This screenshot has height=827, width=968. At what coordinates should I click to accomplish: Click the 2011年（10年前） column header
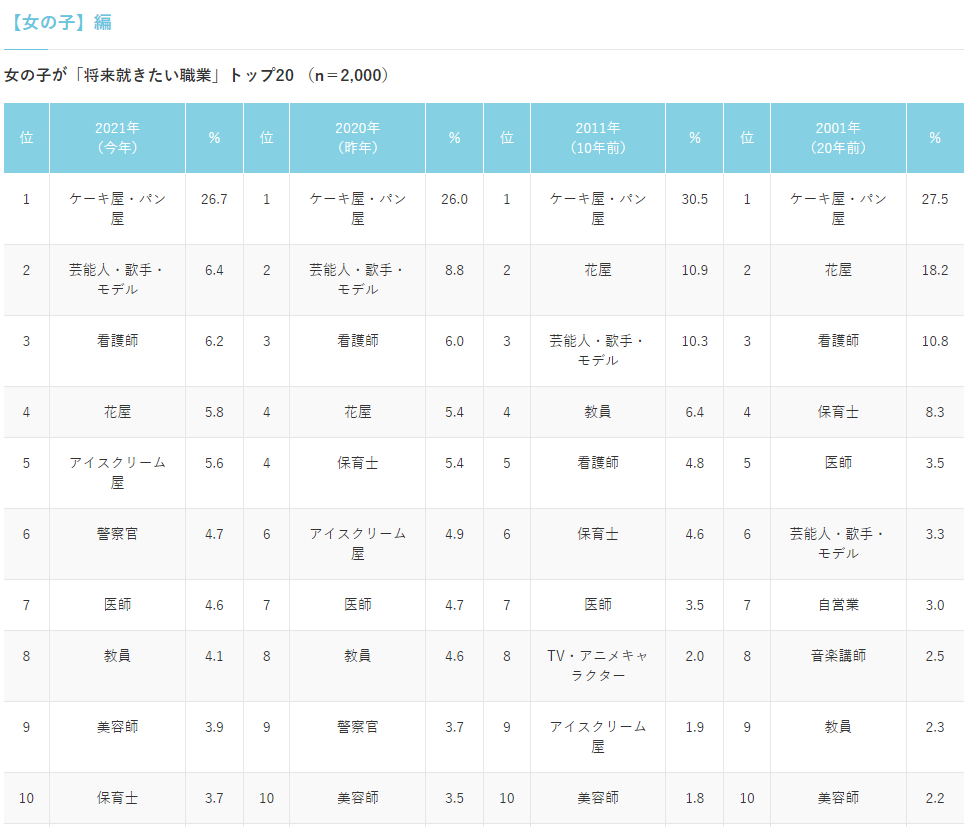click(x=597, y=137)
